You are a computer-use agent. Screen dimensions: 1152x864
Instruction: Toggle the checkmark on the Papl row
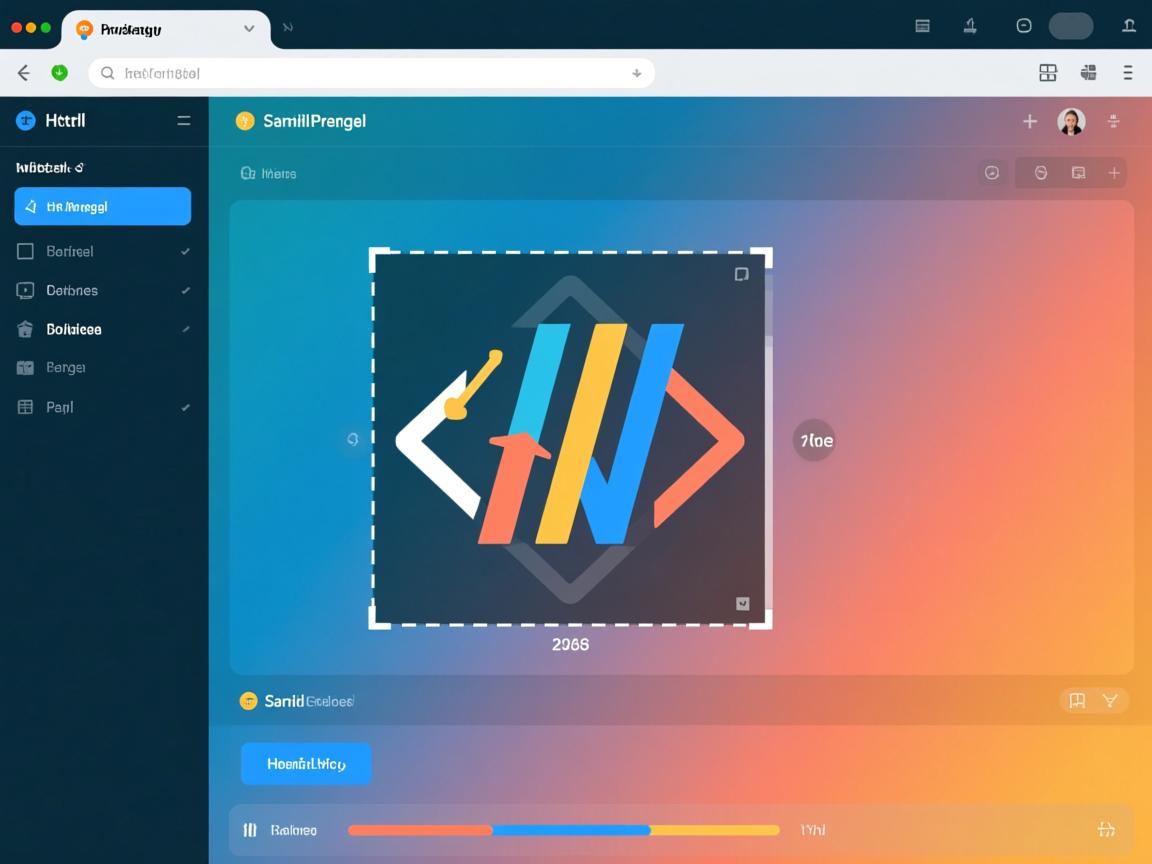185,408
